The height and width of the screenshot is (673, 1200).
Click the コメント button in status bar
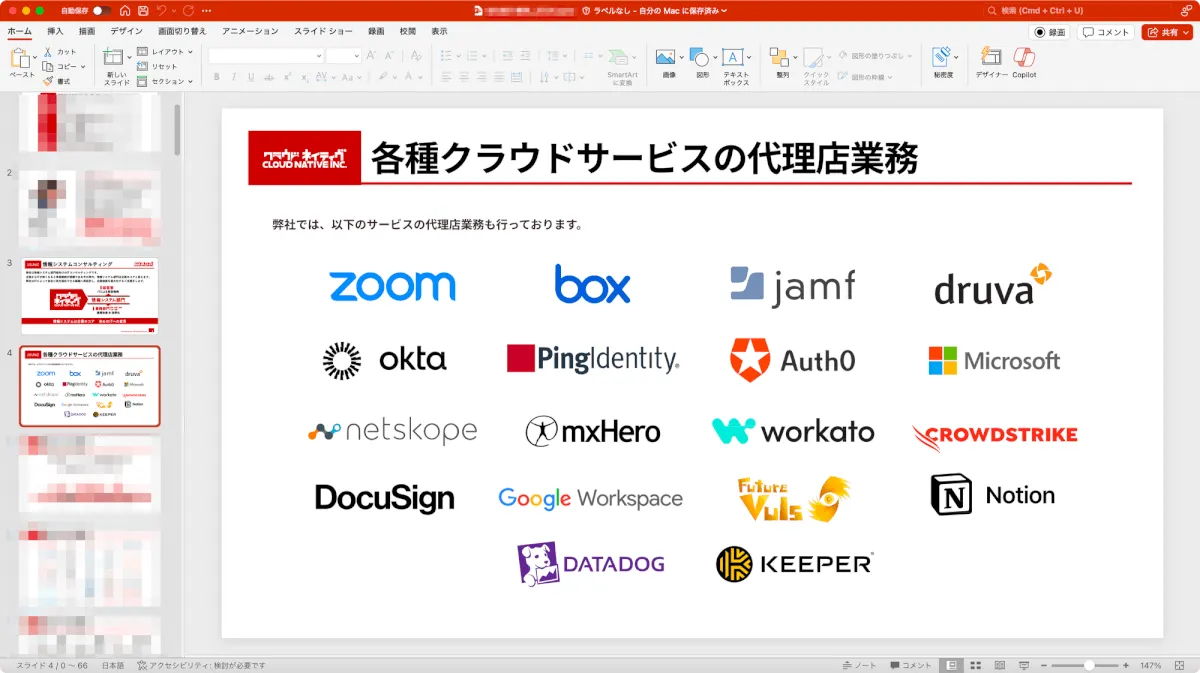tap(910, 665)
